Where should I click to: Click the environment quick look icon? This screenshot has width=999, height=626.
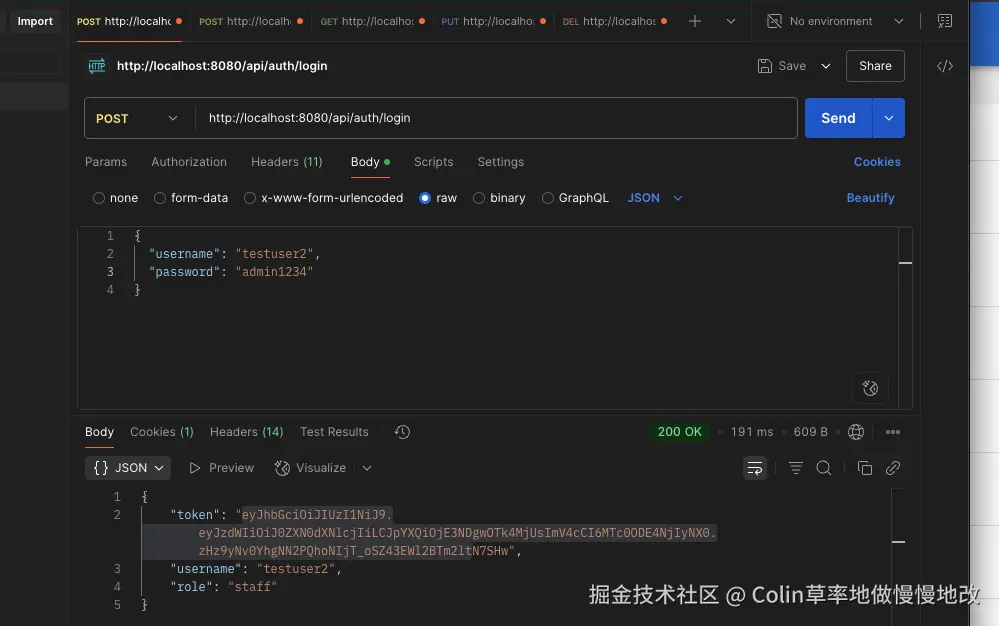[x=944, y=21]
